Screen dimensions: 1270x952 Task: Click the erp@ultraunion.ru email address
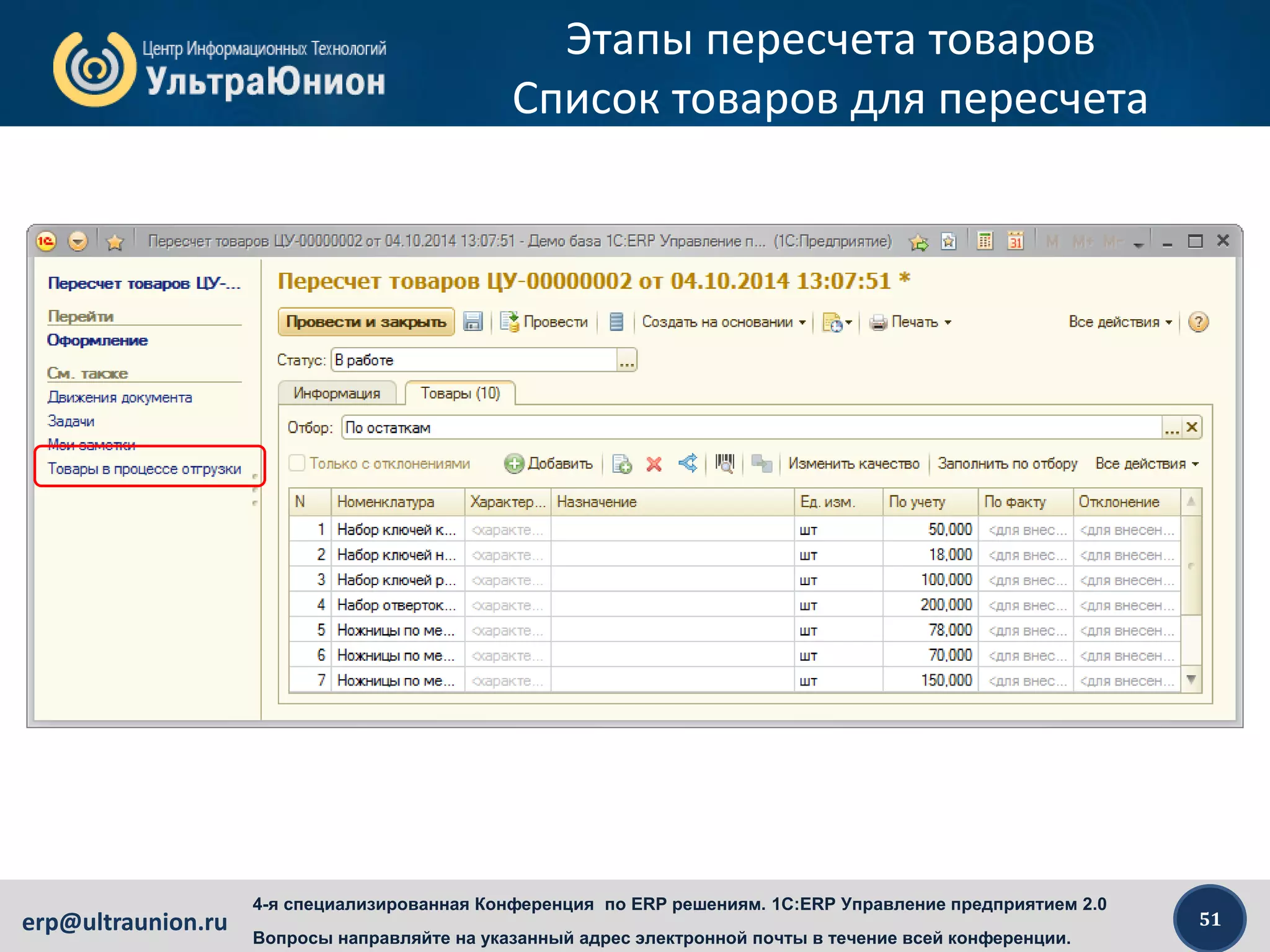(125, 922)
